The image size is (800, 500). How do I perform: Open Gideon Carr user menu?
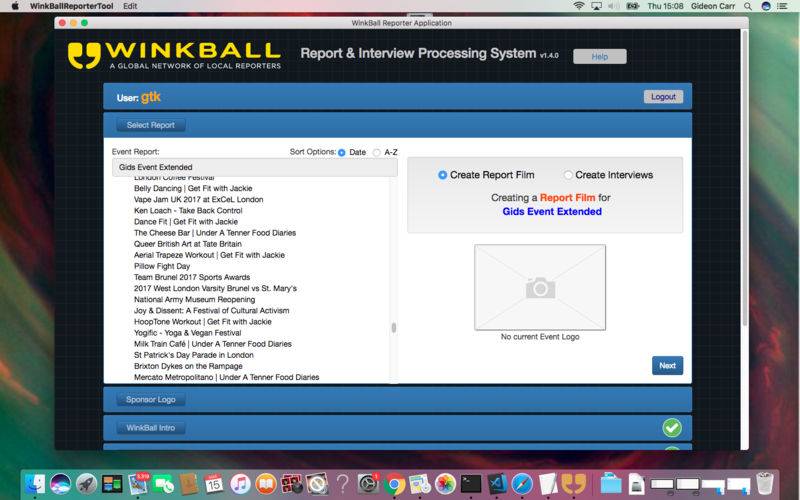click(x=713, y=6)
